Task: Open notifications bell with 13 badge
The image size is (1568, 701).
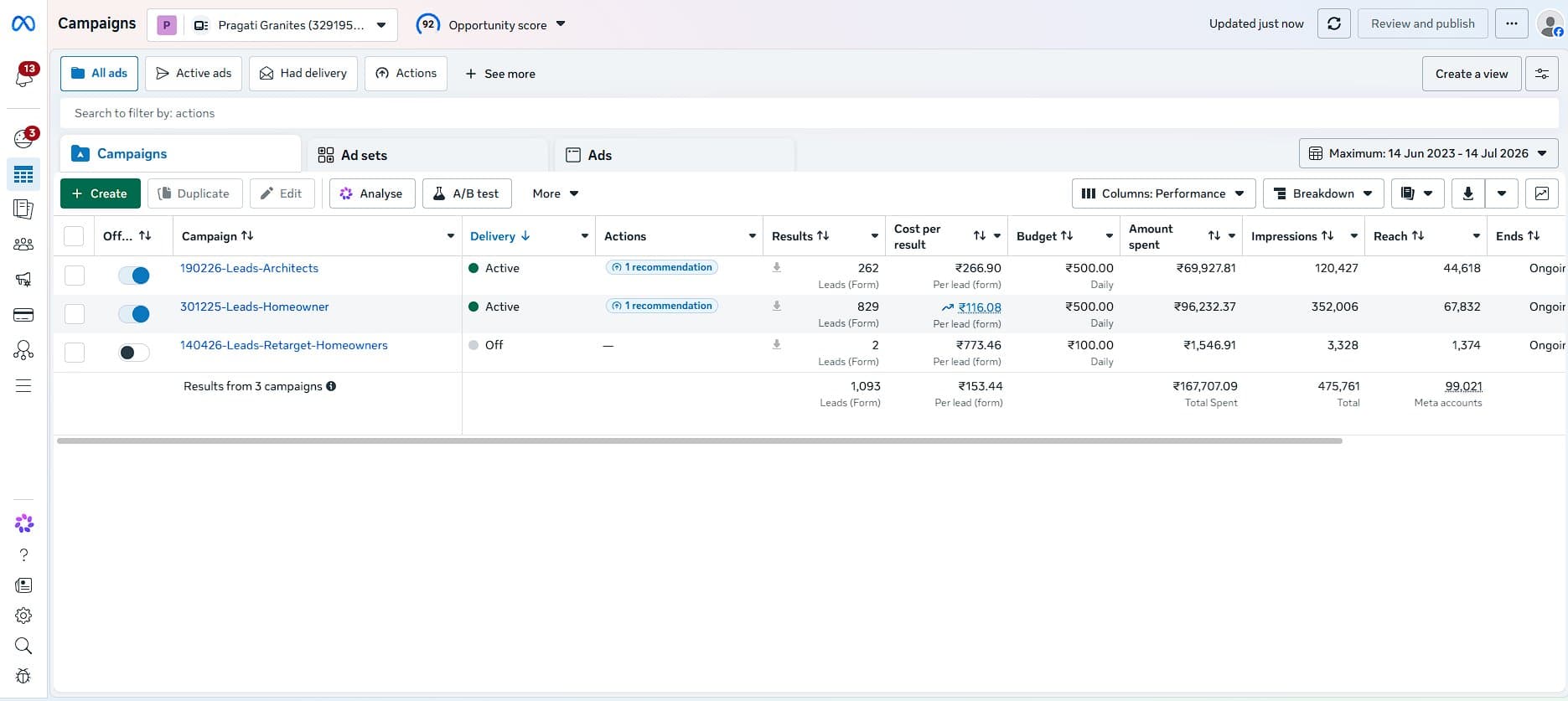Action: tap(24, 76)
